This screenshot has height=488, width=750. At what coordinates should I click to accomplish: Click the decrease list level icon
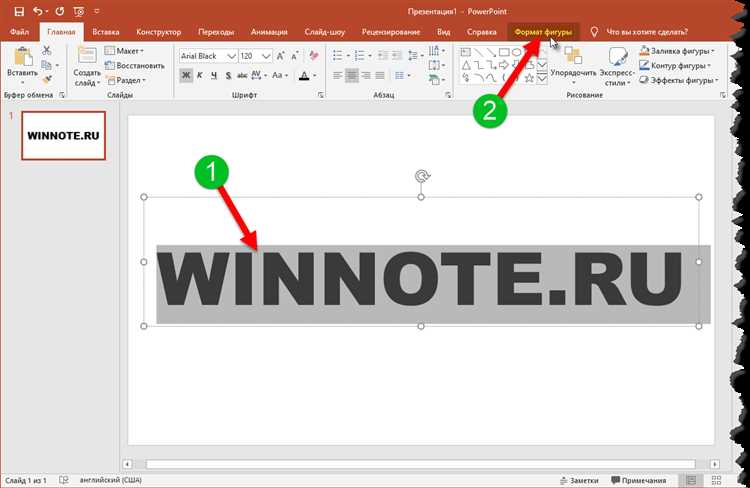(382, 55)
